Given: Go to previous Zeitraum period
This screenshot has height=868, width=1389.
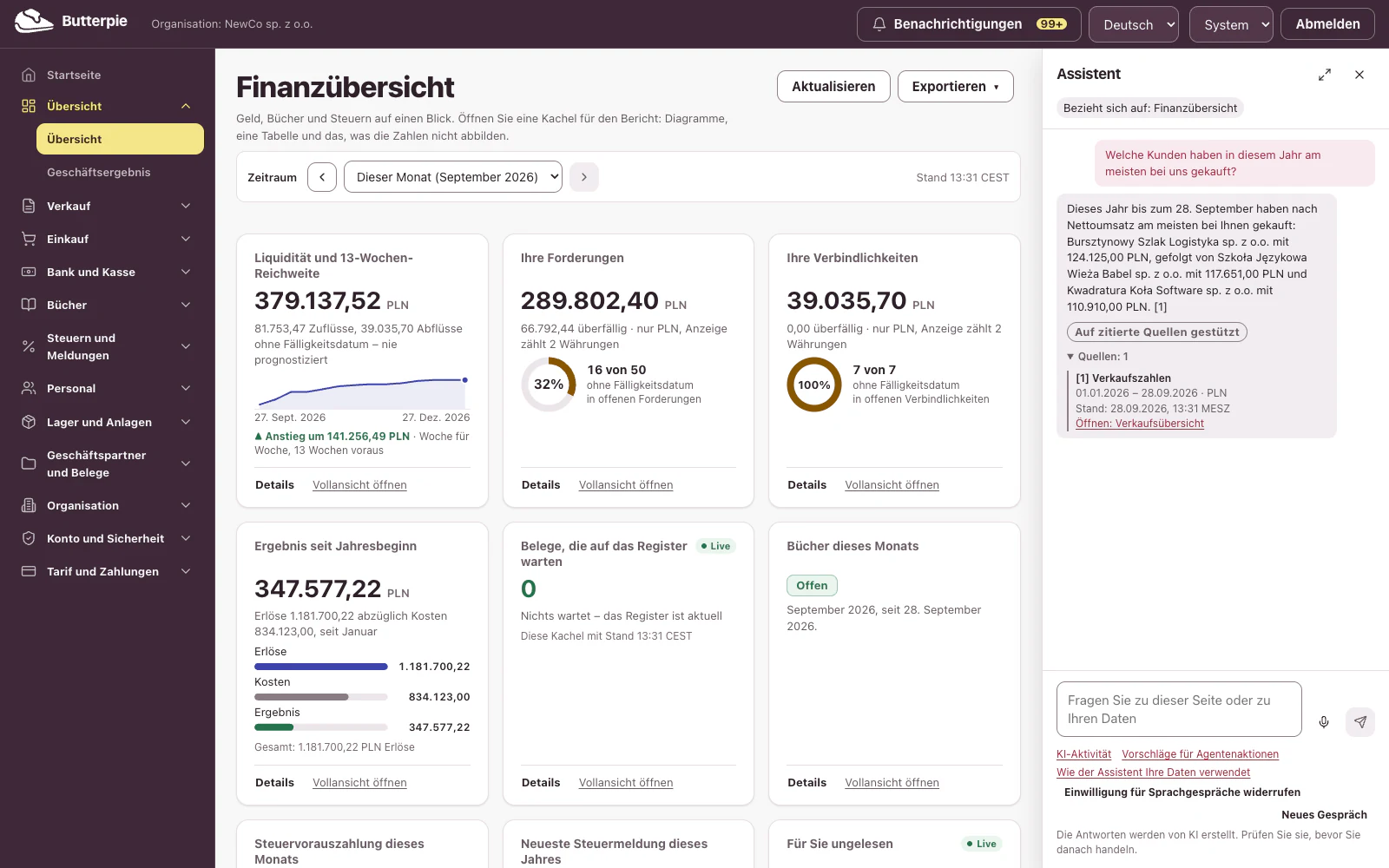Looking at the screenshot, I should (322, 177).
